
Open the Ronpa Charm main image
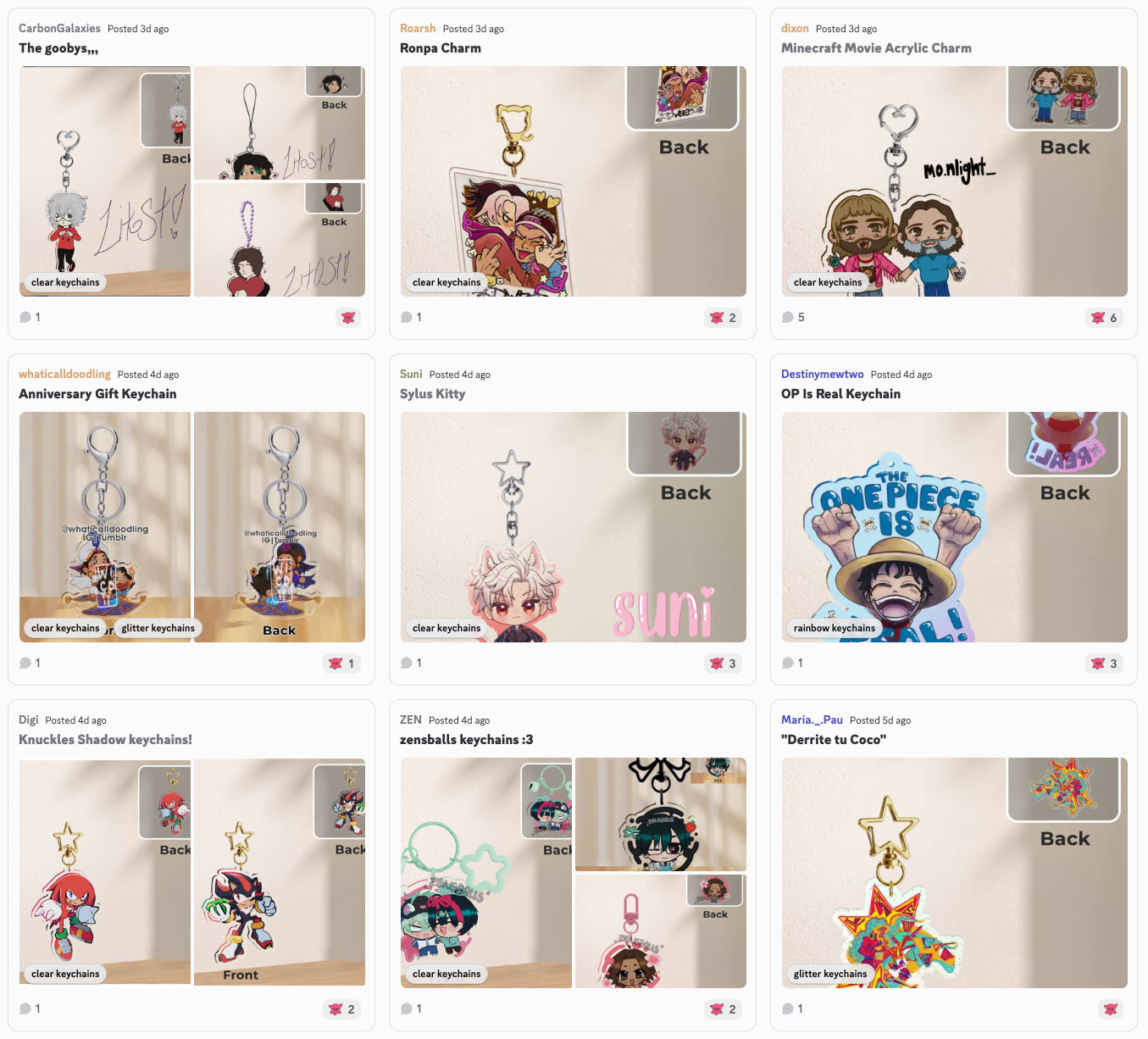(x=574, y=181)
